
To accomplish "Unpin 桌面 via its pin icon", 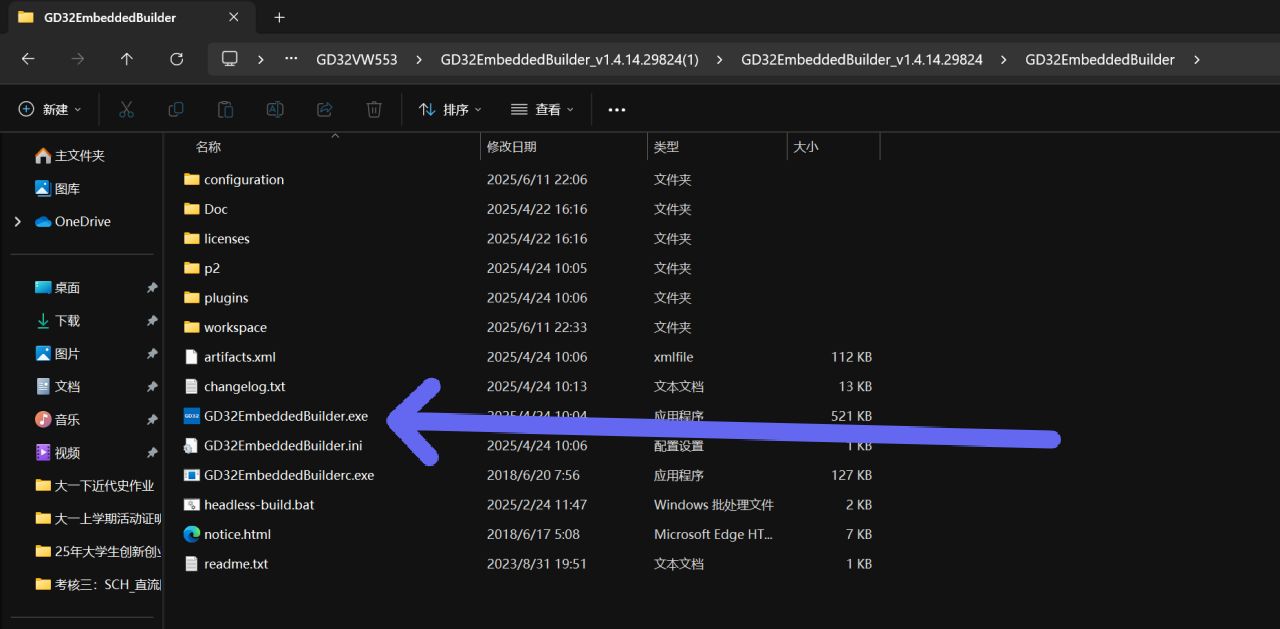I will (x=152, y=287).
